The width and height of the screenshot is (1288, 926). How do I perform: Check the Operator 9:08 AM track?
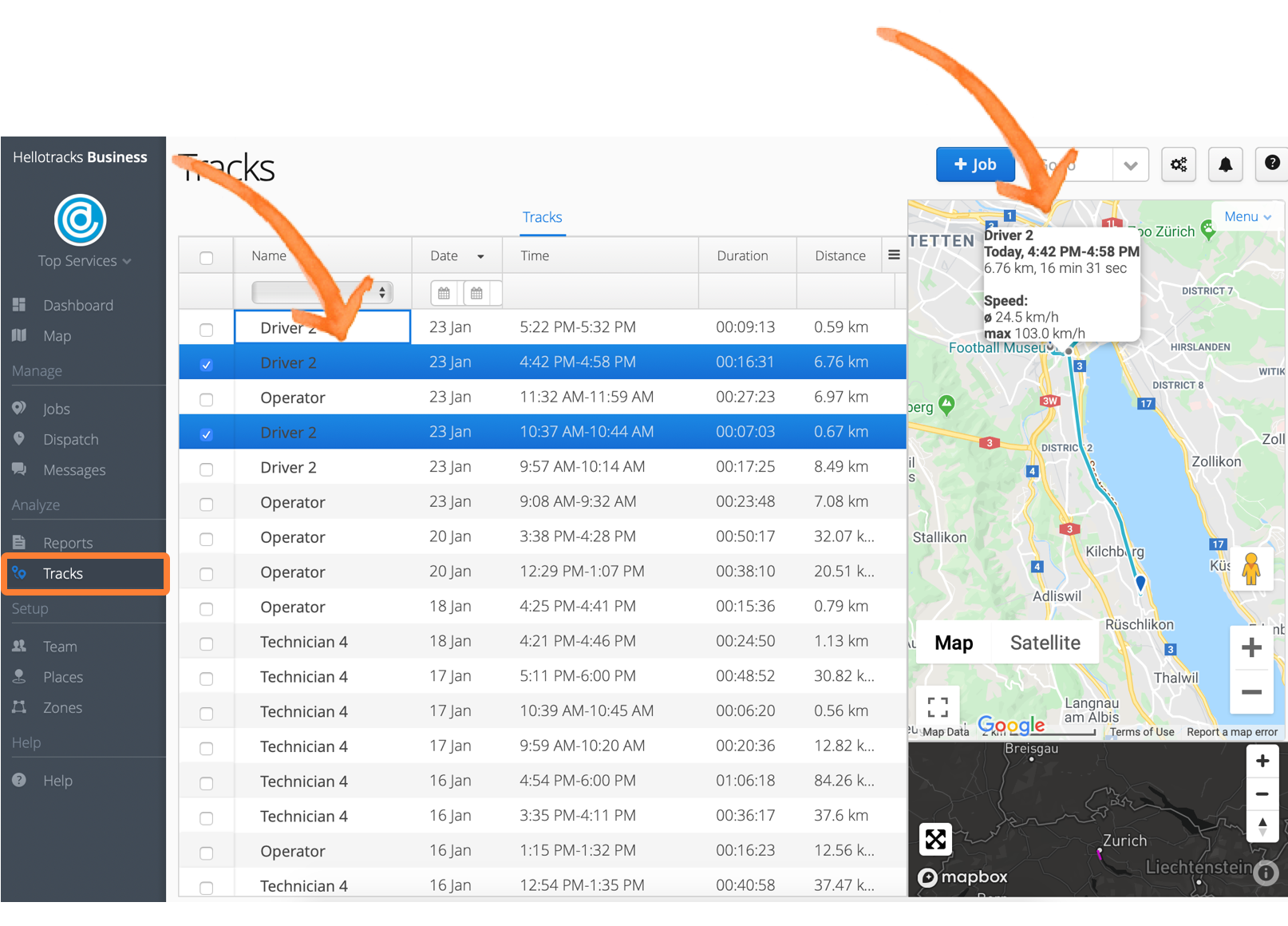coord(207,505)
